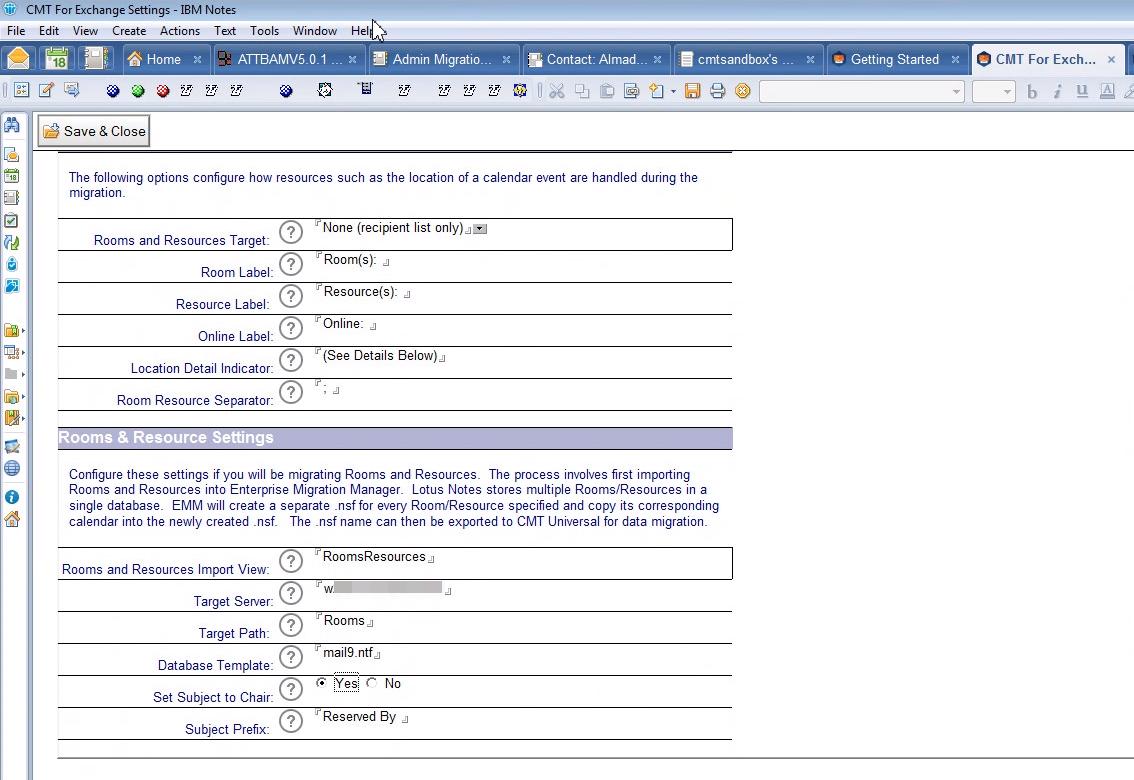Click the binoculars search icon in the sidebar

[12, 125]
